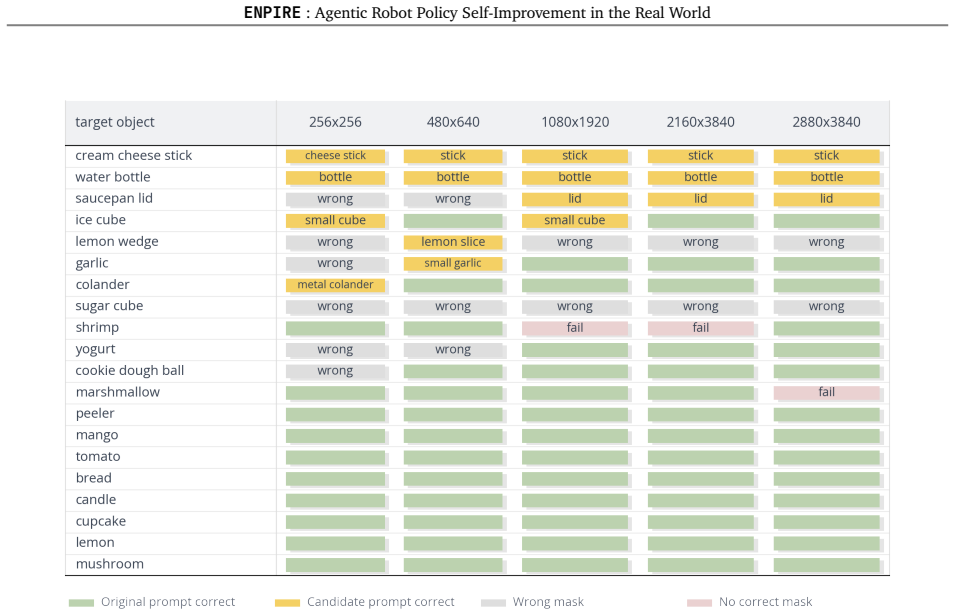Select the 256x256 column header
Viewport: 955px width, 615px height.
(x=335, y=122)
